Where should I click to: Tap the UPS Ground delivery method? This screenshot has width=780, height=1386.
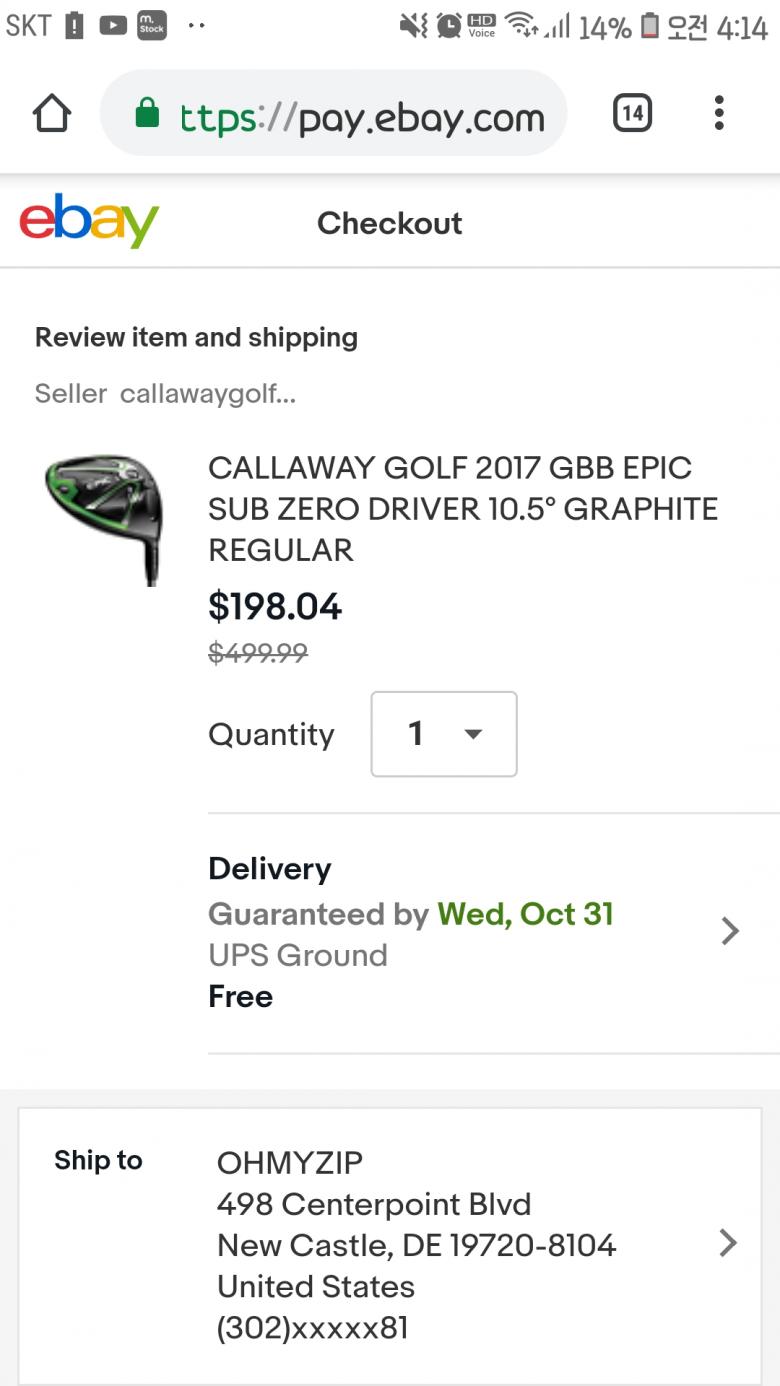coord(298,955)
